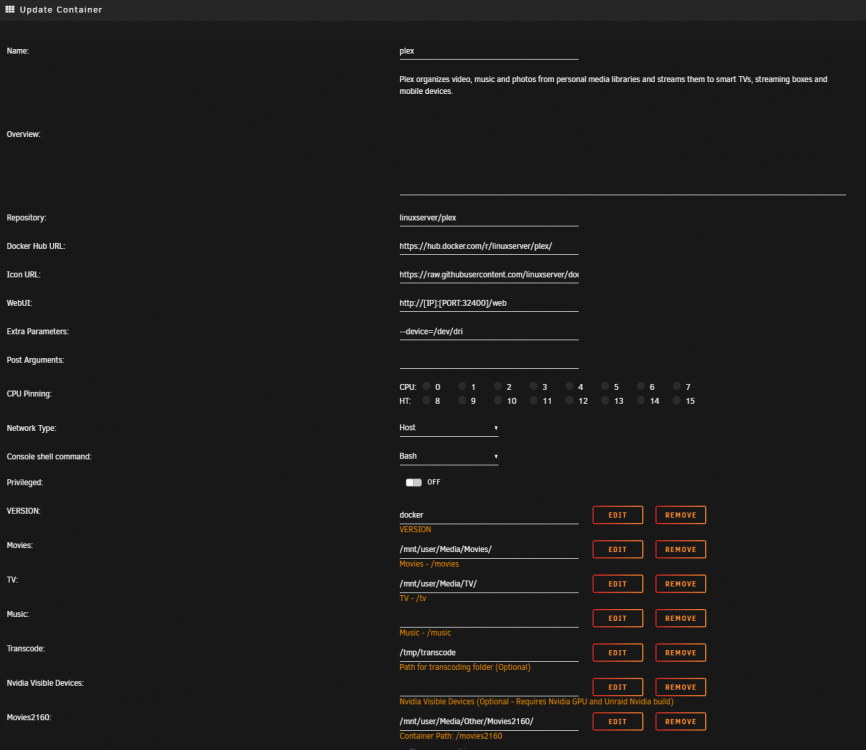Remove the Music path mapping
This screenshot has width=866, height=750.
(x=680, y=618)
